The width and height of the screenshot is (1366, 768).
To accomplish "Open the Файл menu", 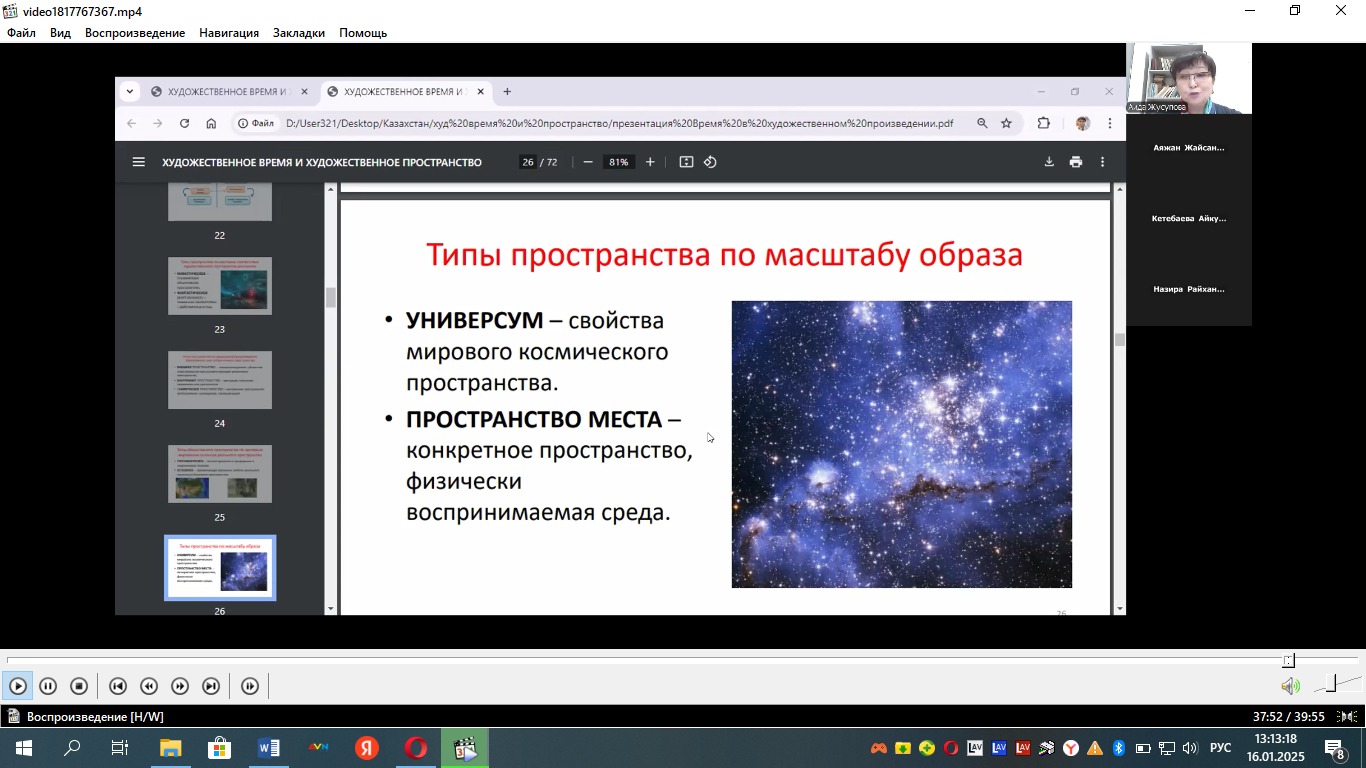I will (21, 33).
